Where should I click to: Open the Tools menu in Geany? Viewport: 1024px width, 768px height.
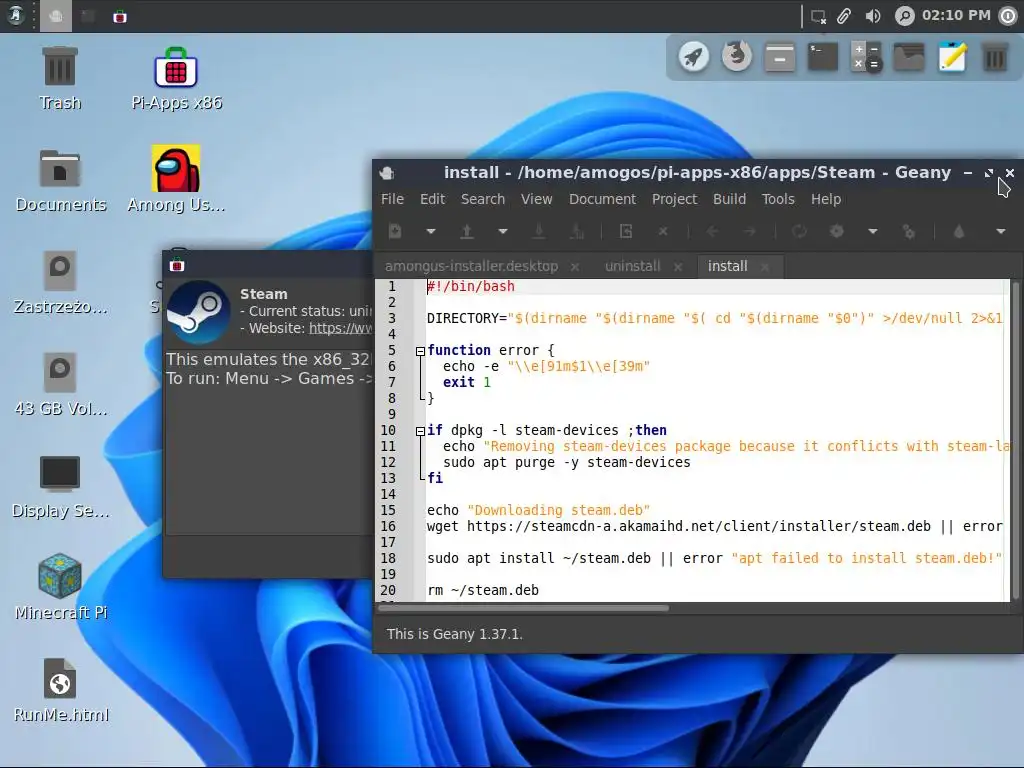click(778, 199)
